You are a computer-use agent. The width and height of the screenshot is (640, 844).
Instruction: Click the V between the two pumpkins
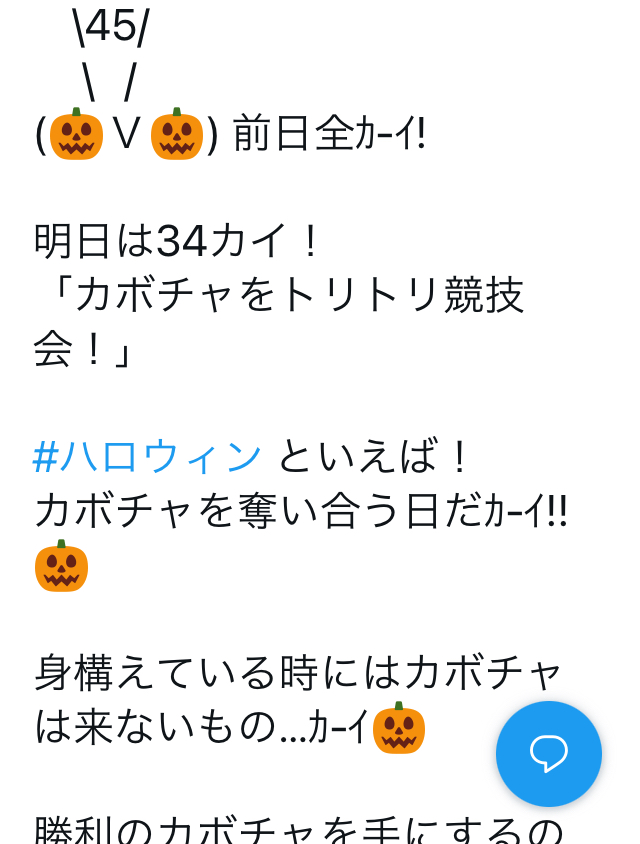tap(126, 134)
